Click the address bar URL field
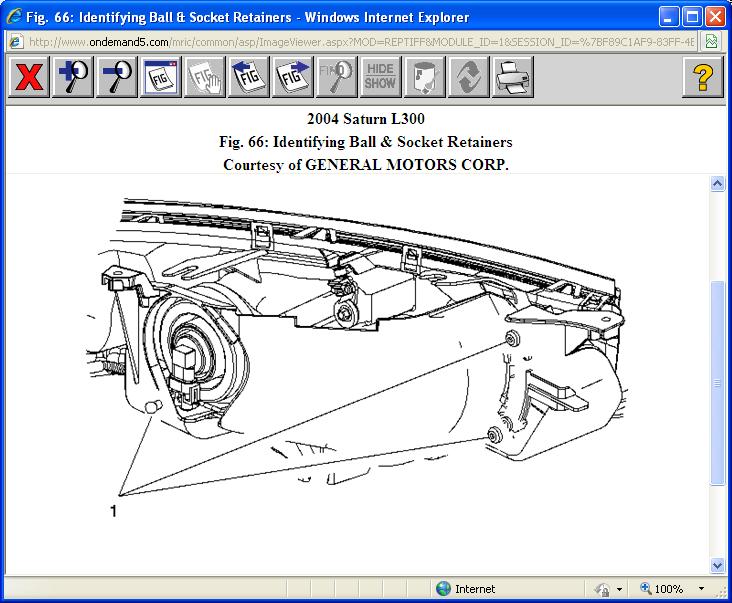This screenshot has height=603, width=732. point(360,41)
